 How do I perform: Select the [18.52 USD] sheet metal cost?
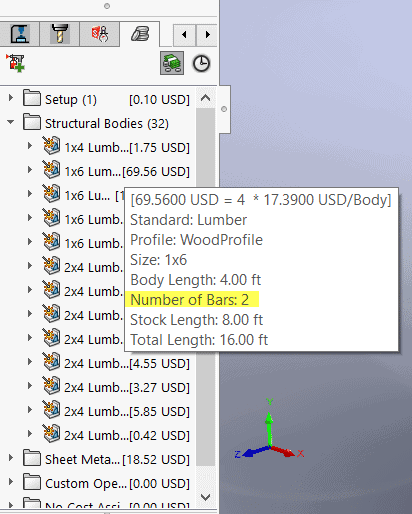[x=156, y=460]
